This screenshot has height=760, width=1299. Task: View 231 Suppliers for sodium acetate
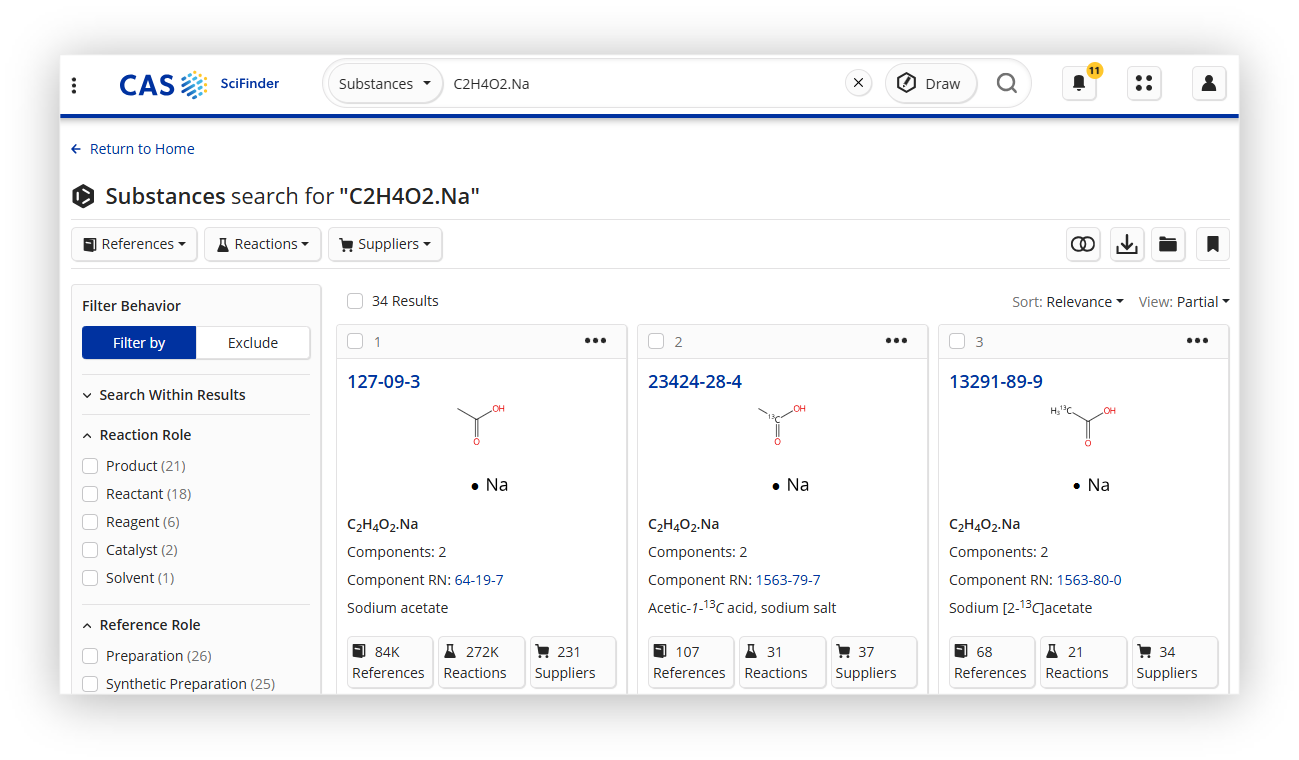pos(572,662)
